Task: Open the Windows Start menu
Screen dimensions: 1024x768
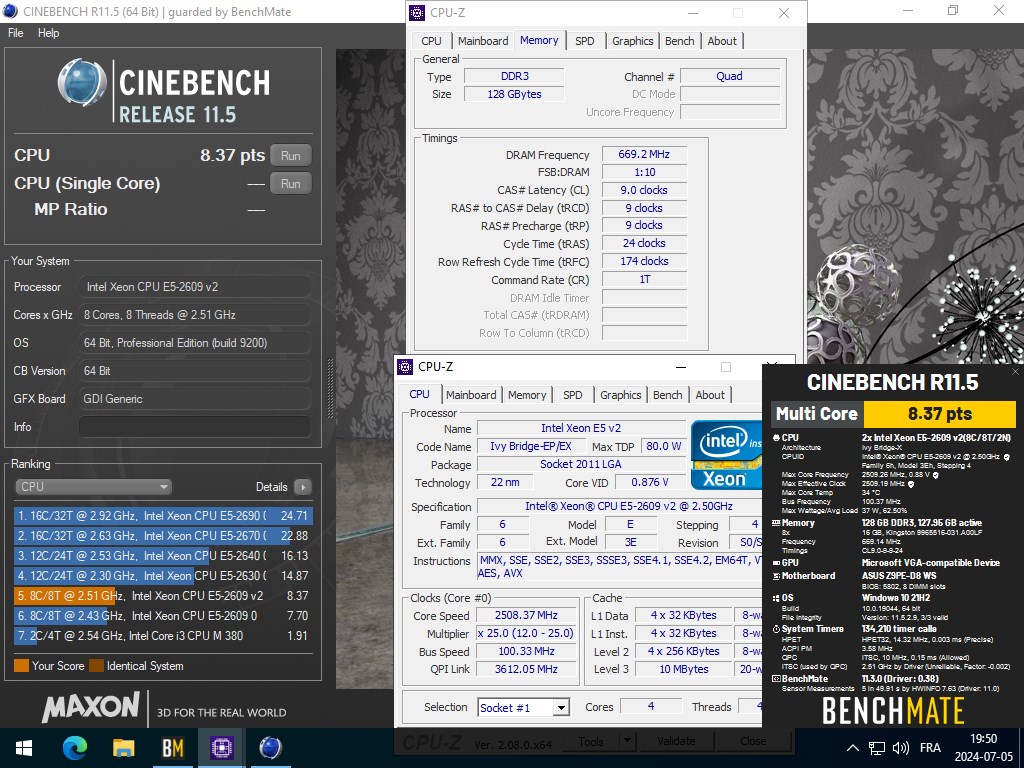Action: [24, 748]
